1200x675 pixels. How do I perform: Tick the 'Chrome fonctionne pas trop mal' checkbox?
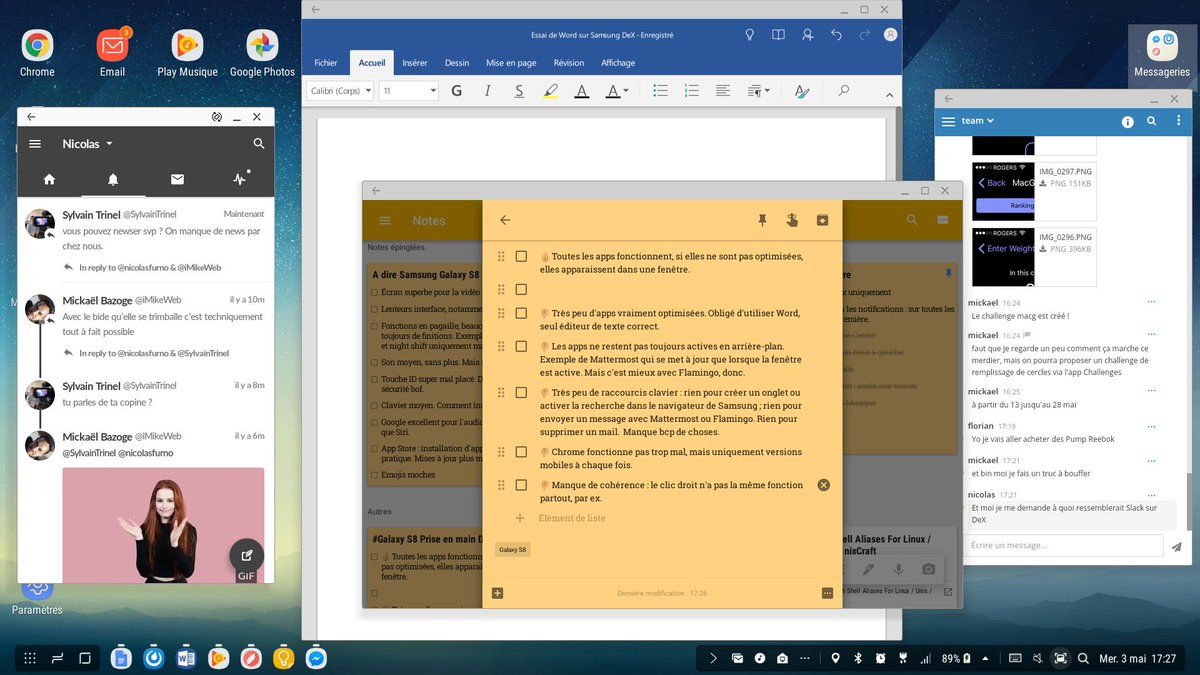521,452
